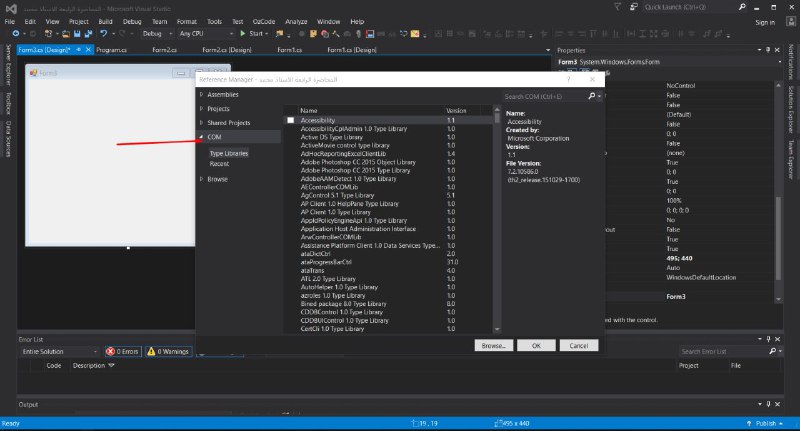The height and width of the screenshot is (431, 800).
Task: Click OK in Reference Manager
Action: [536, 345]
